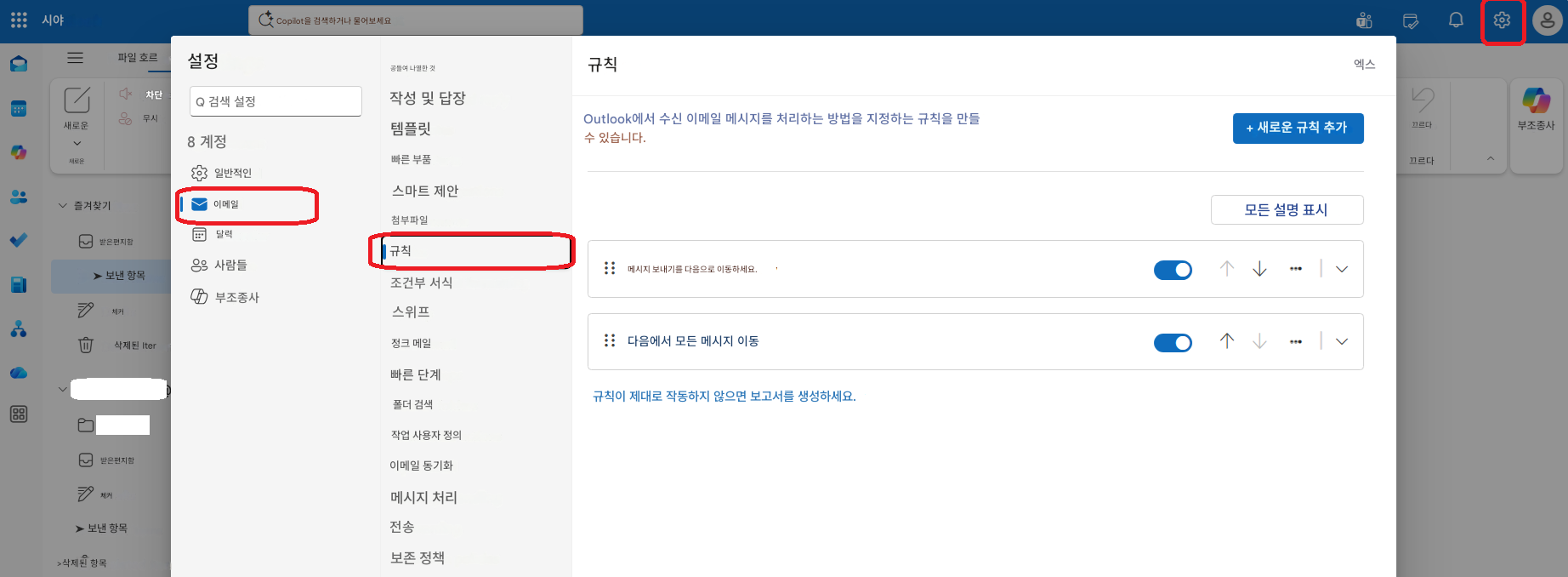The width and height of the screenshot is (1568, 577).
Task: Switch to 호르 ribbon tab
Action: click(x=148, y=58)
